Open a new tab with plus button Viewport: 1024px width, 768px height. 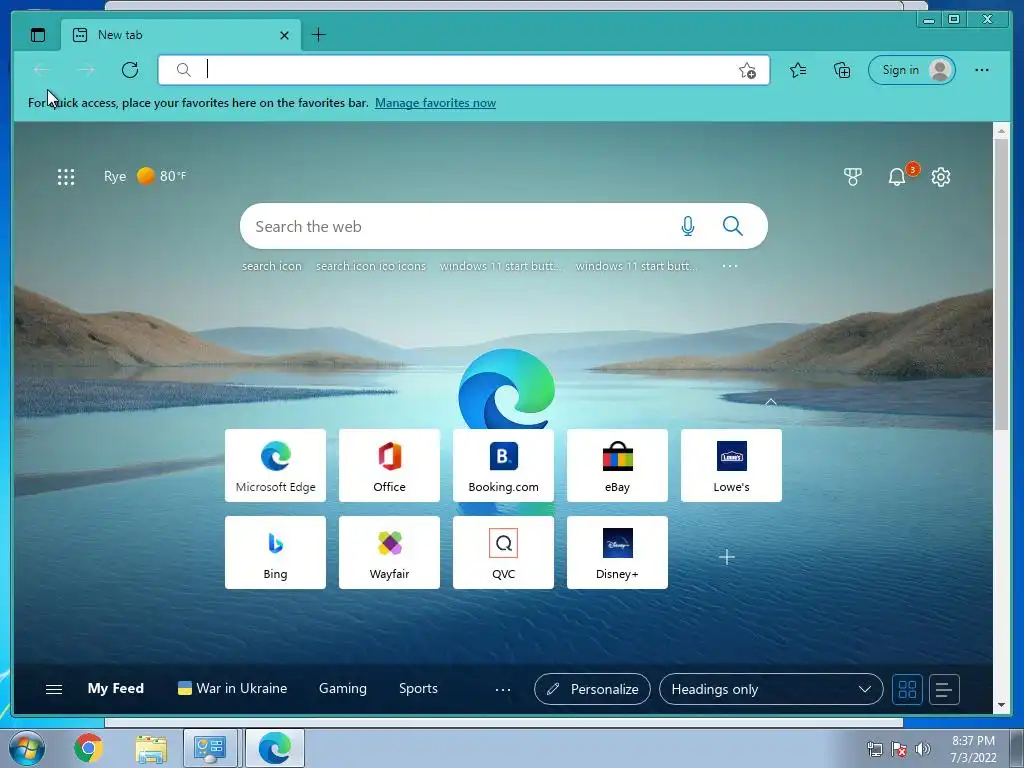[x=319, y=35]
